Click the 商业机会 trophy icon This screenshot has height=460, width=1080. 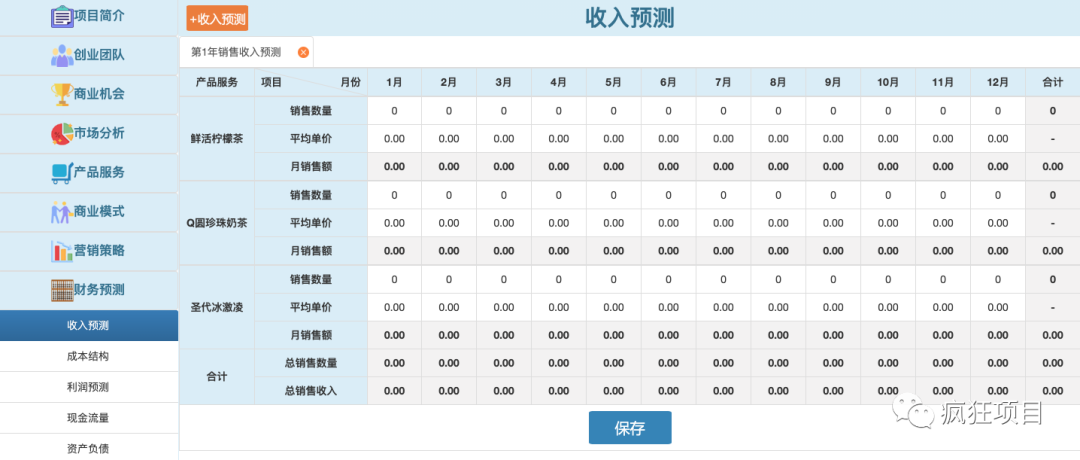pos(61,94)
